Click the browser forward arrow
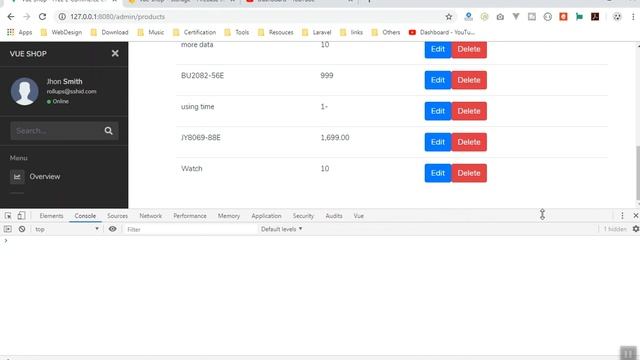Image resolution: width=640 pixels, height=360 pixels. click(27, 17)
